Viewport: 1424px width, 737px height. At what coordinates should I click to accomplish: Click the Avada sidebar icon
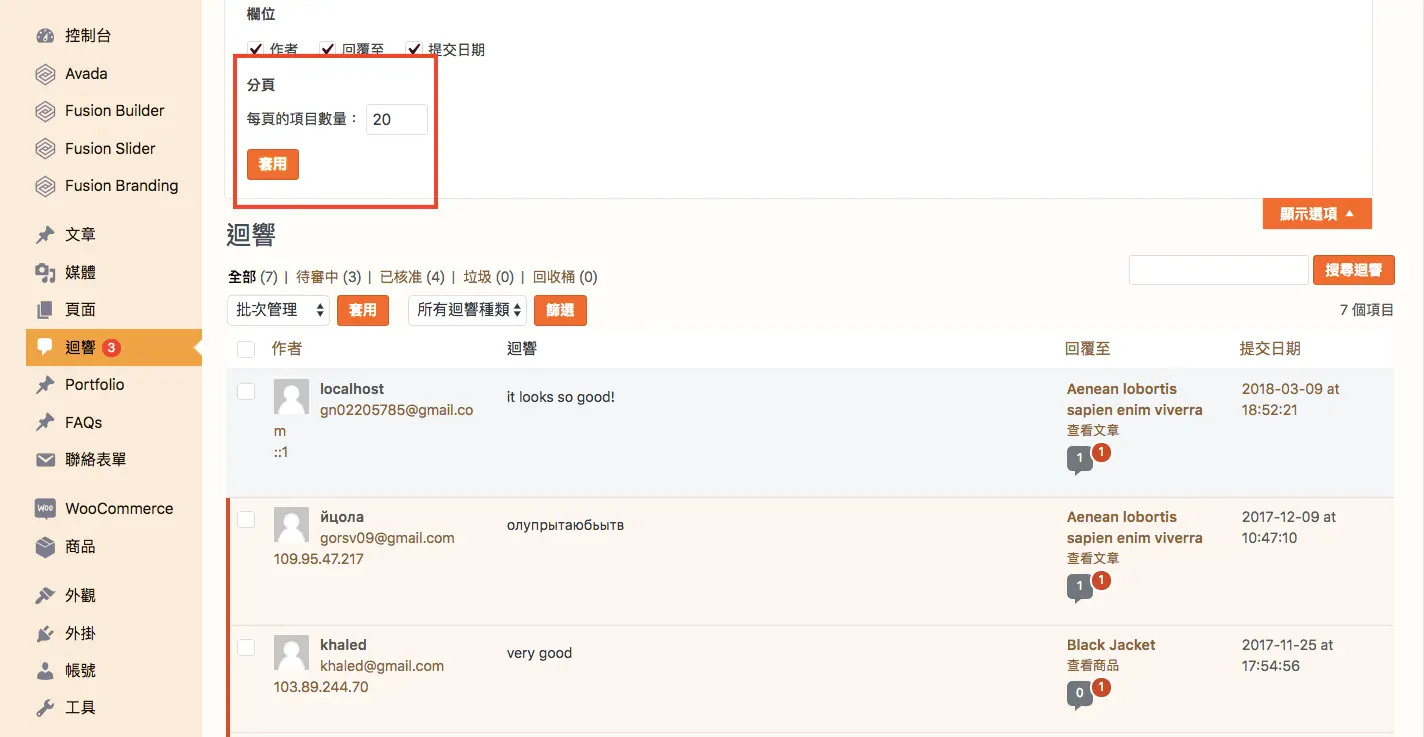pyautogui.click(x=45, y=74)
